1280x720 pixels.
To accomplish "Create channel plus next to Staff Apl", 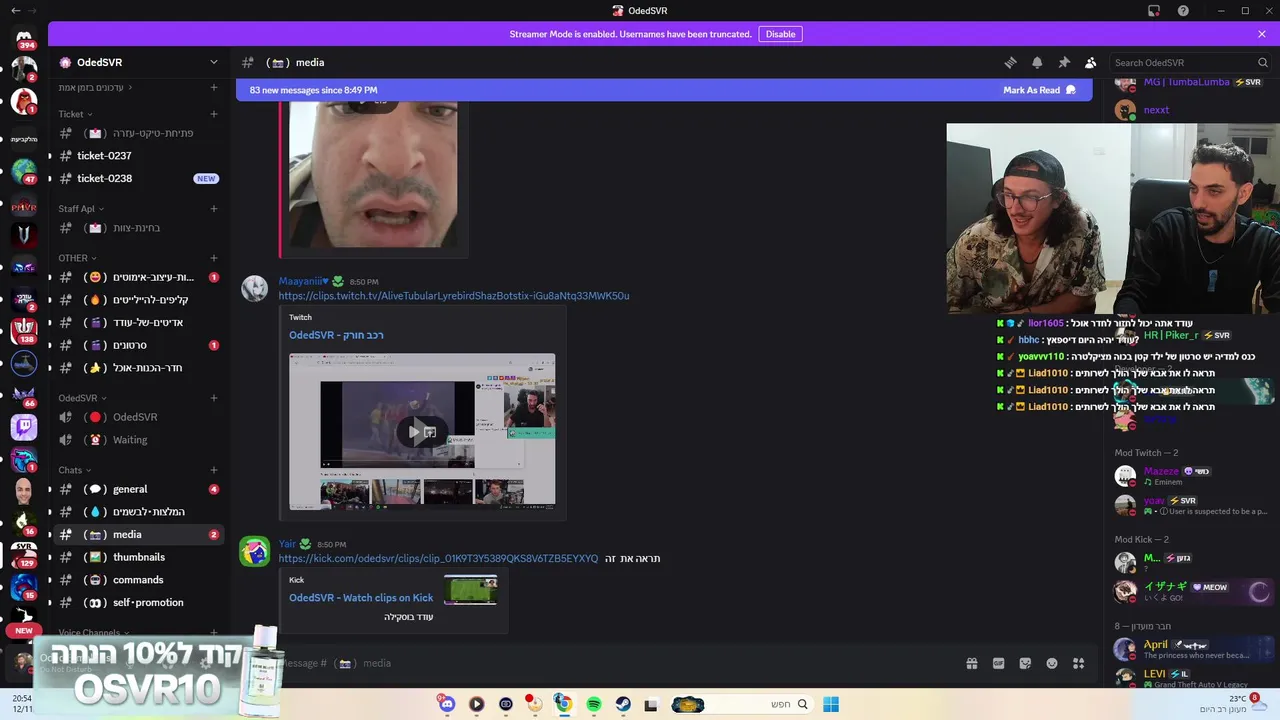I will 213,209.
